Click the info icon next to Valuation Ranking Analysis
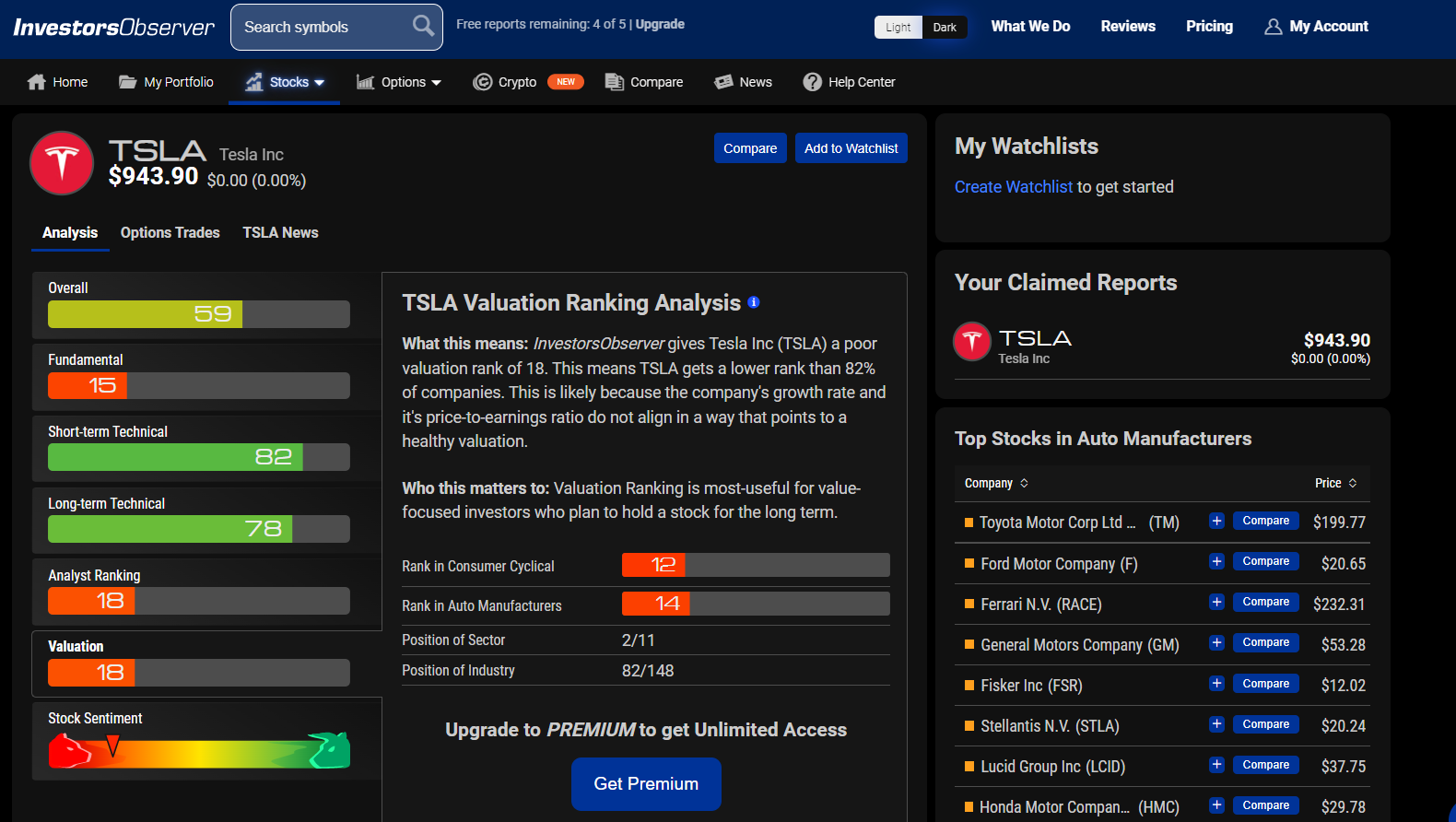Viewport: 1456px width, 822px height. click(x=754, y=301)
